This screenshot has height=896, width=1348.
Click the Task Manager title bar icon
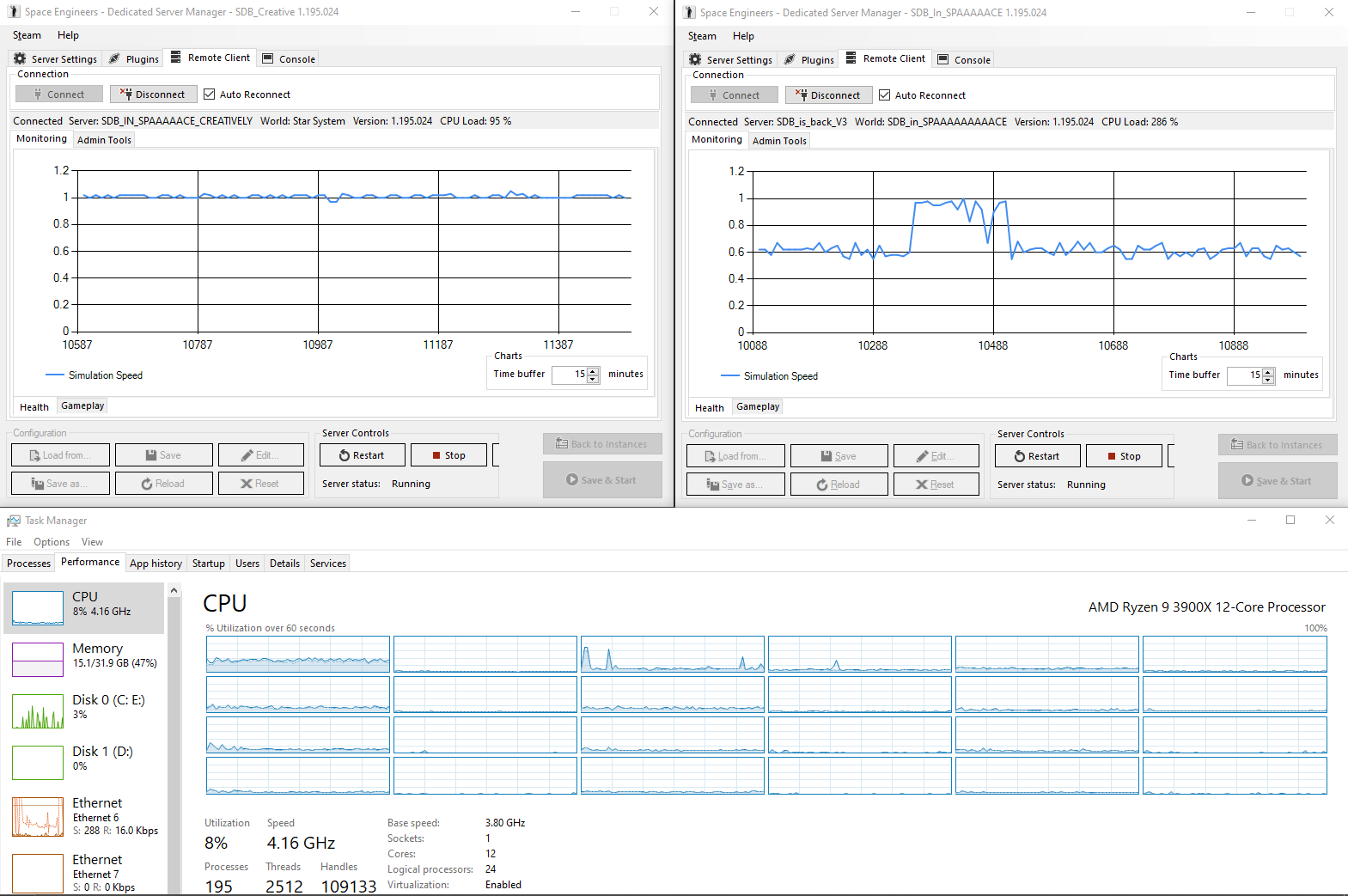[14, 521]
